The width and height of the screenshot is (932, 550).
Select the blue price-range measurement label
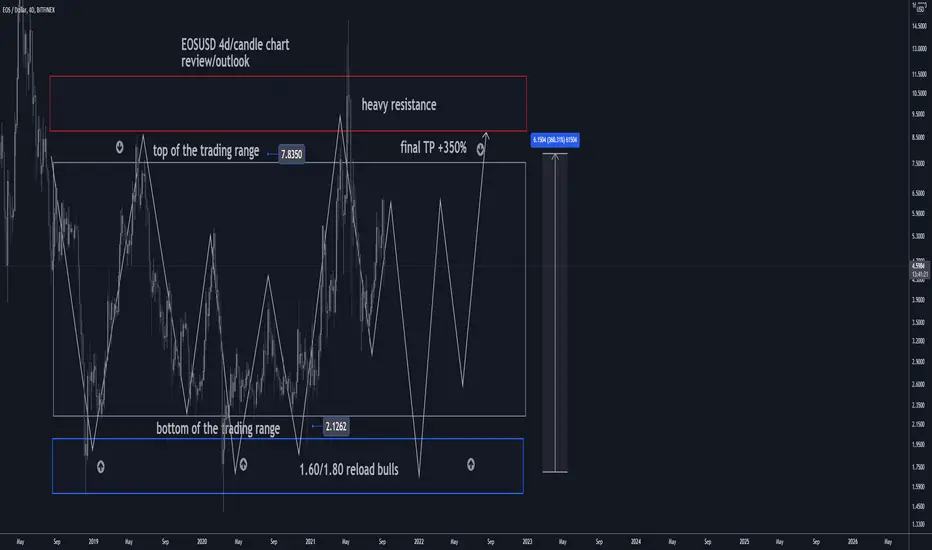[x=555, y=140]
